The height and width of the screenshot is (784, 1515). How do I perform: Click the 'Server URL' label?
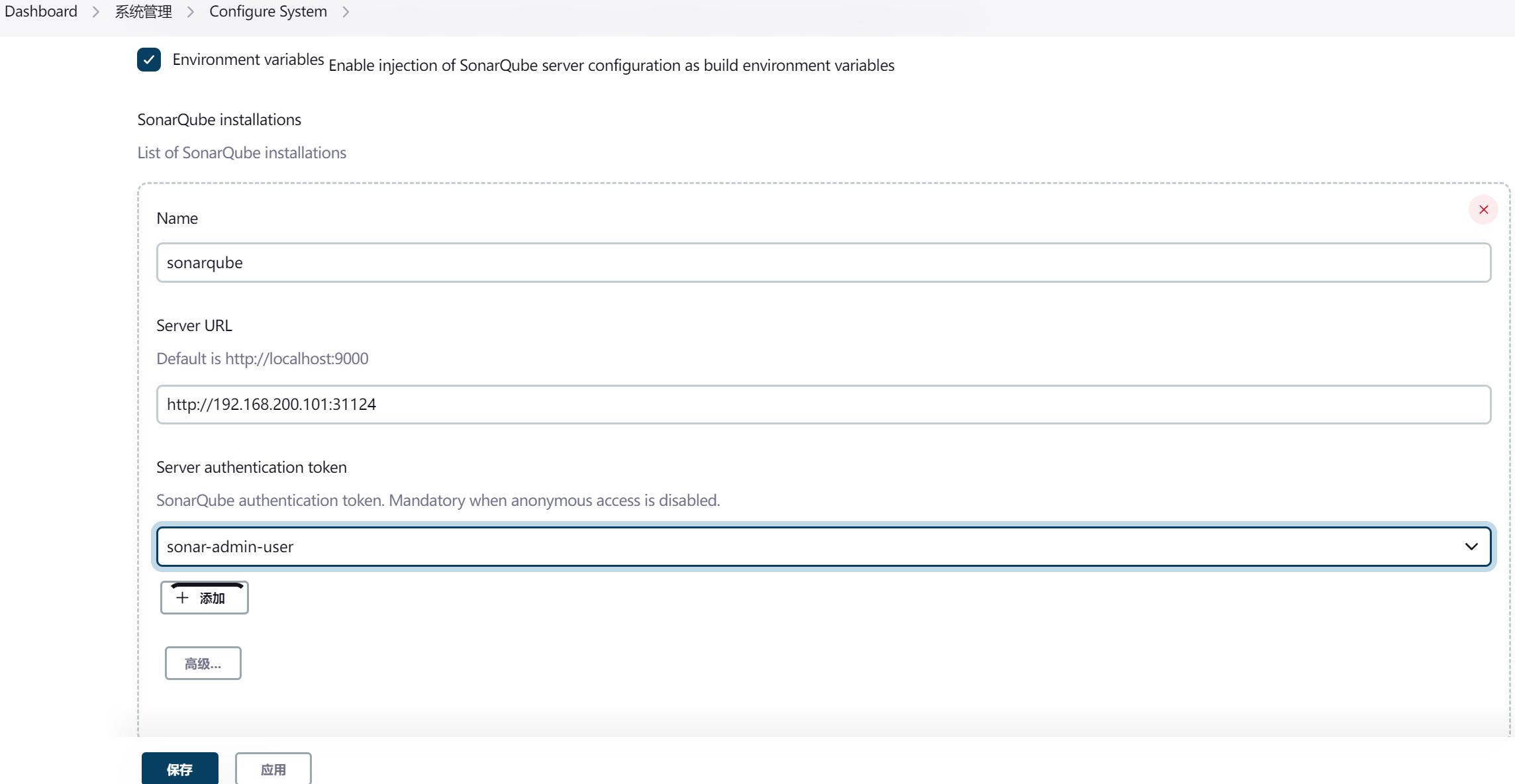tap(194, 326)
